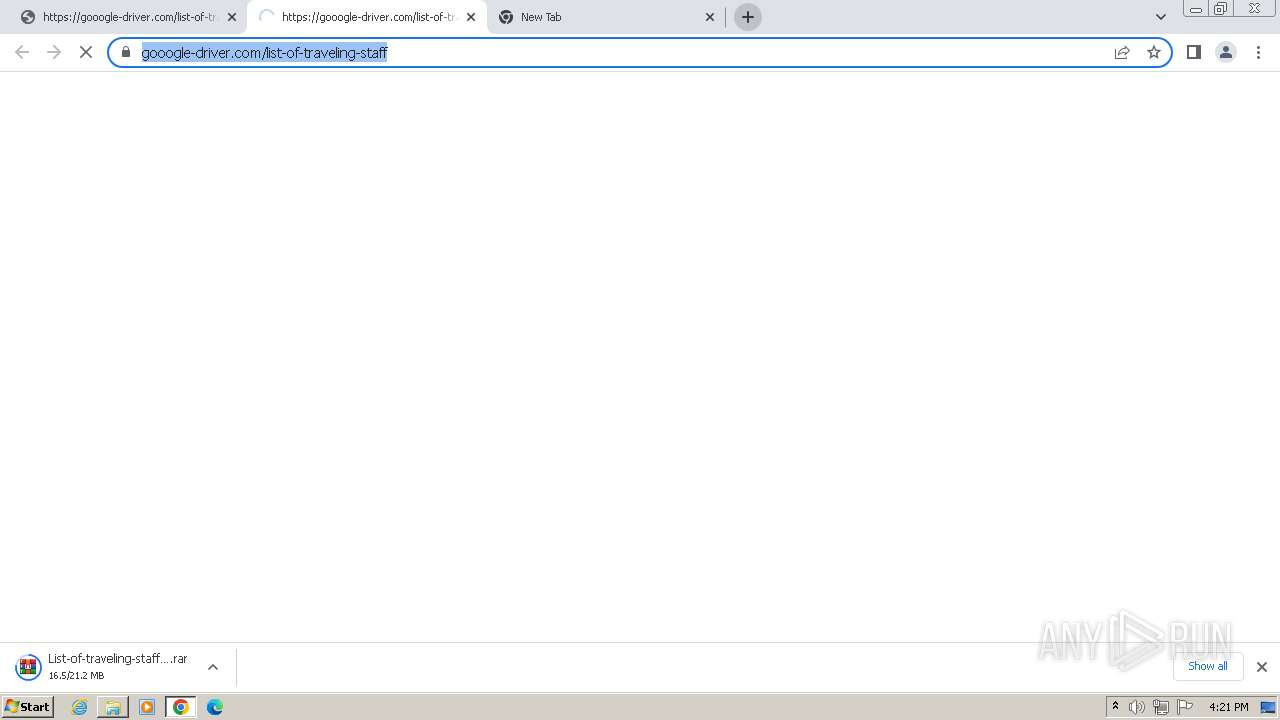The height and width of the screenshot is (720, 1280).
Task: Open the Chrome profile menu
Action: pos(1225,52)
